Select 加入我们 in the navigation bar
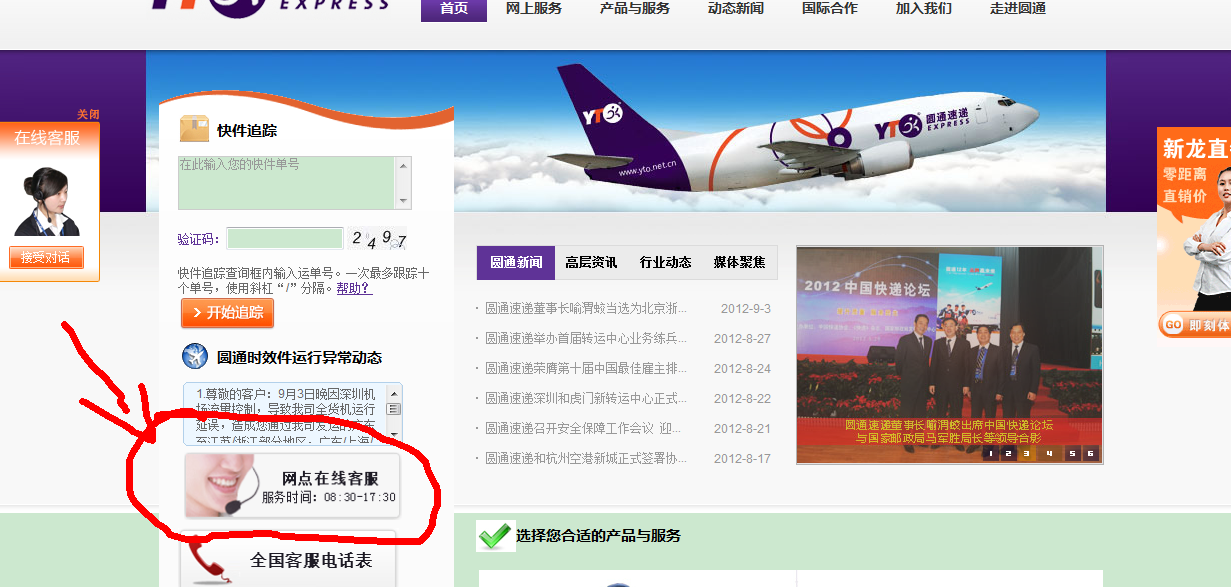 click(924, 9)
